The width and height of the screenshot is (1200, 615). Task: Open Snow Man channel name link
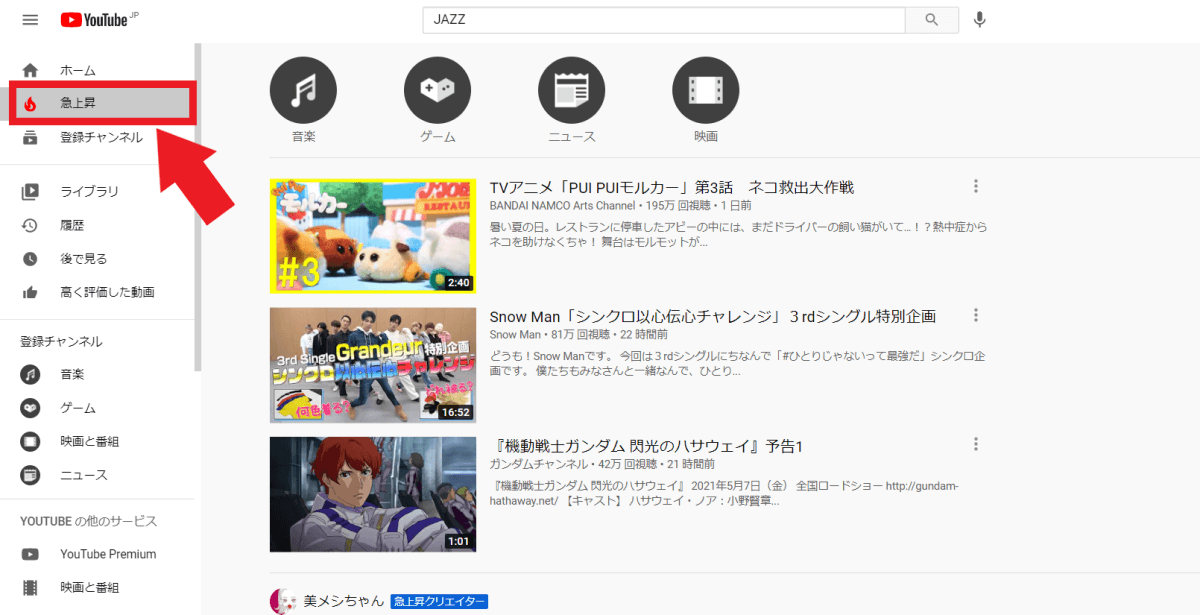(515, 334)
